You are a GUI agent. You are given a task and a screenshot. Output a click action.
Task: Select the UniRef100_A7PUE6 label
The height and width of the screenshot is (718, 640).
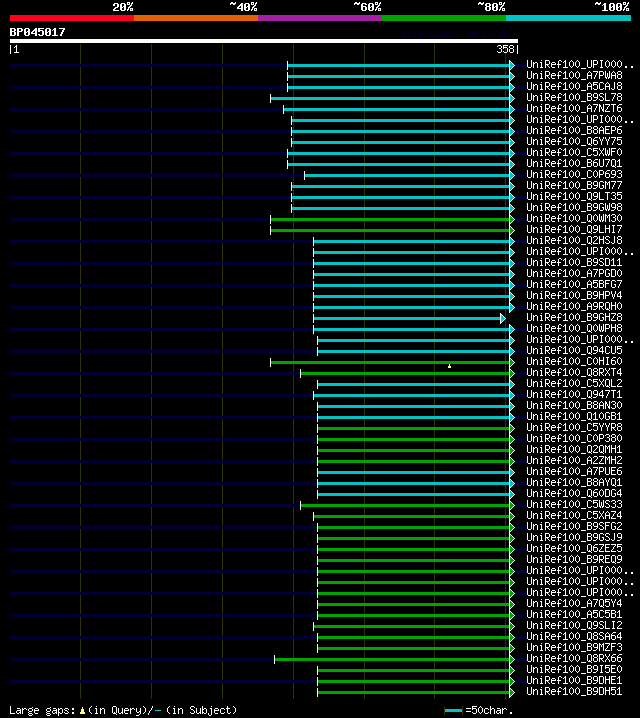pos(574,471)
